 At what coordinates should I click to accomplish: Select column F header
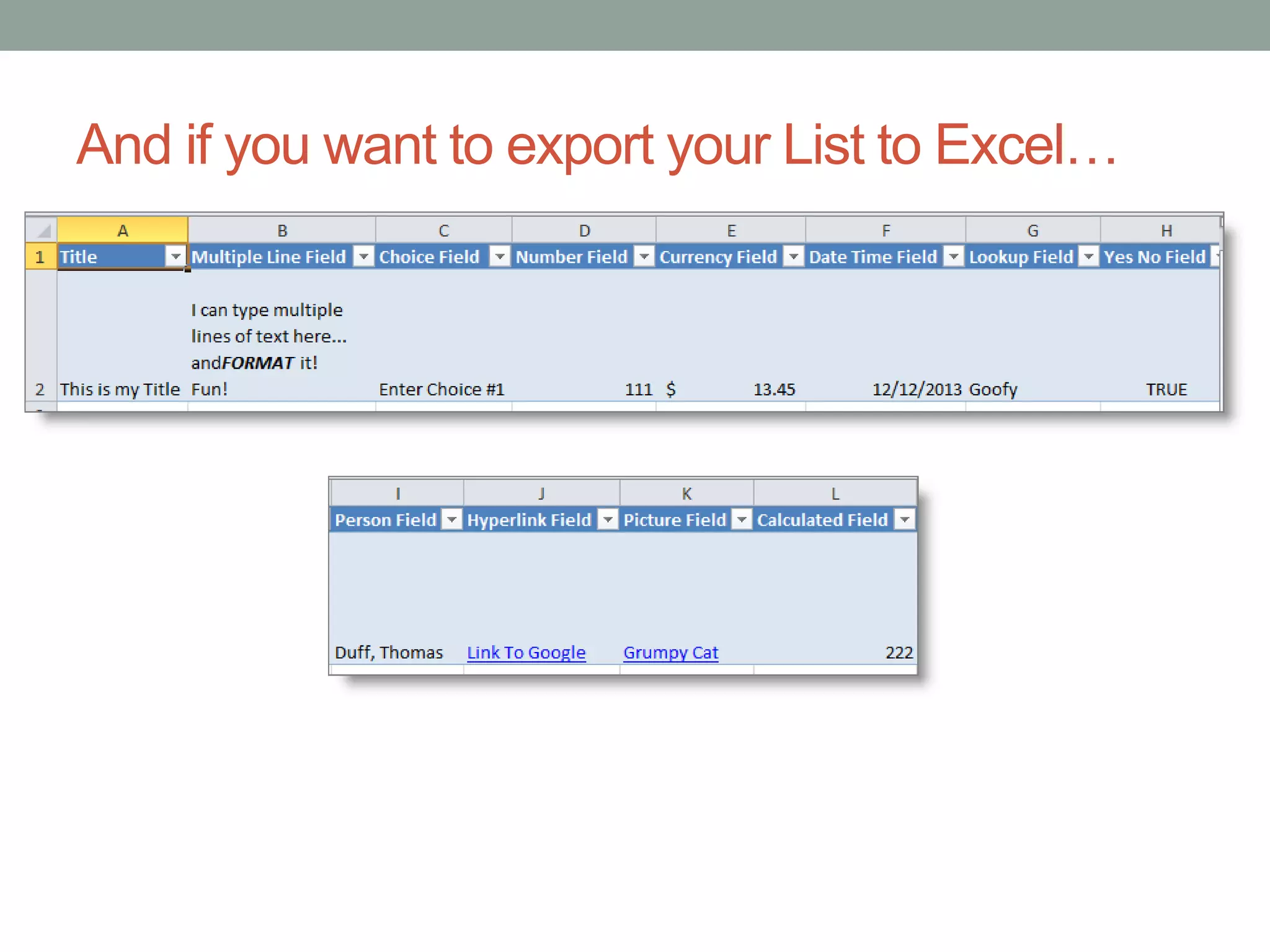(x=886, y=231)
